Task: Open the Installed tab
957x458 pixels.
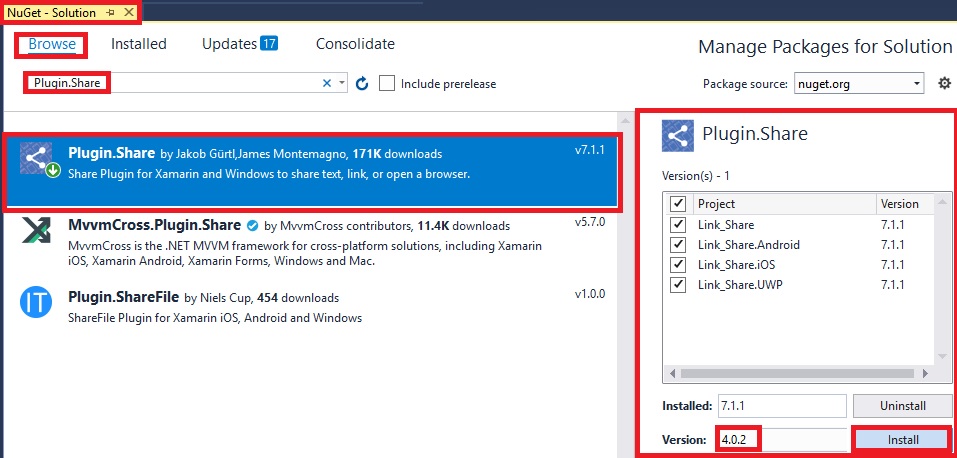Action: 139,44
